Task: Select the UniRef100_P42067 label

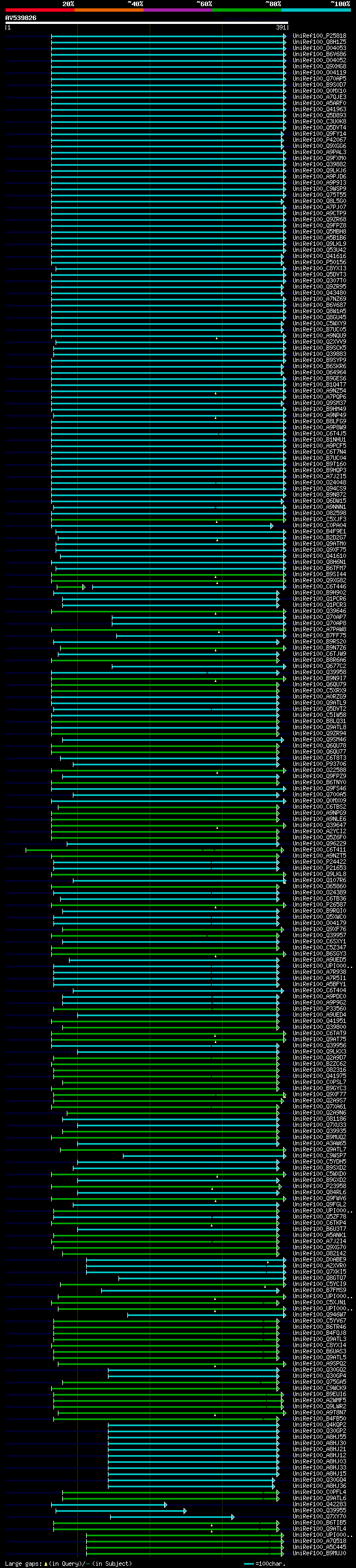Action: point(319,140)
